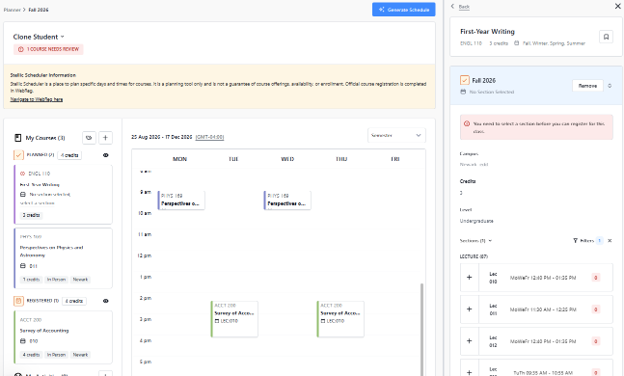Click the Registered group calendar icon

[18, 301]
